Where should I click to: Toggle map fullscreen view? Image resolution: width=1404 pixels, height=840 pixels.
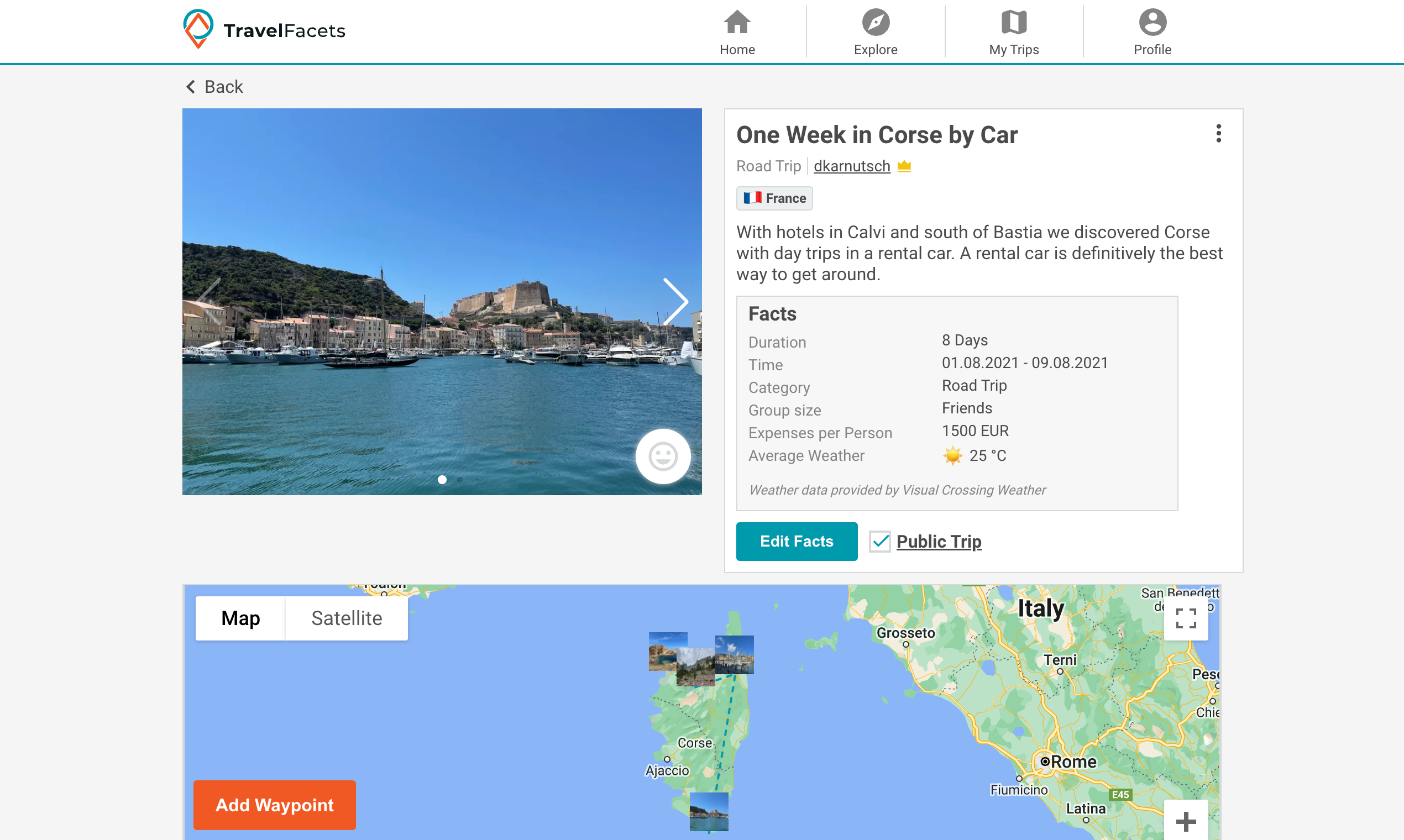coord(1186,618)
